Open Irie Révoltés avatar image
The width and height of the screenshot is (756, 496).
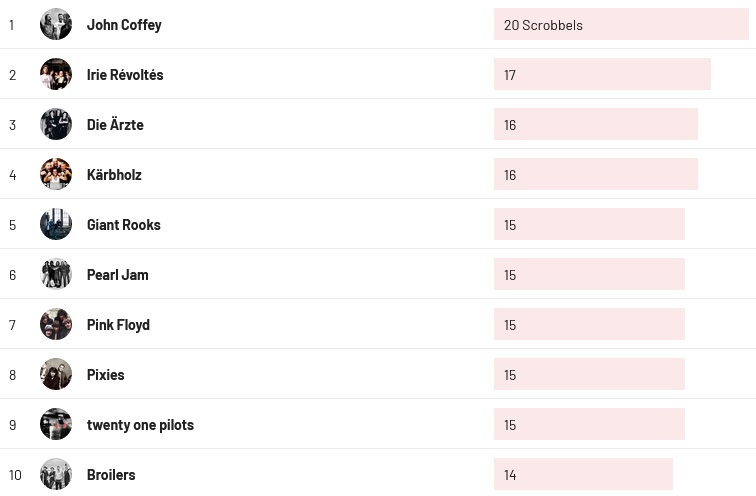[x=56, y=74]
